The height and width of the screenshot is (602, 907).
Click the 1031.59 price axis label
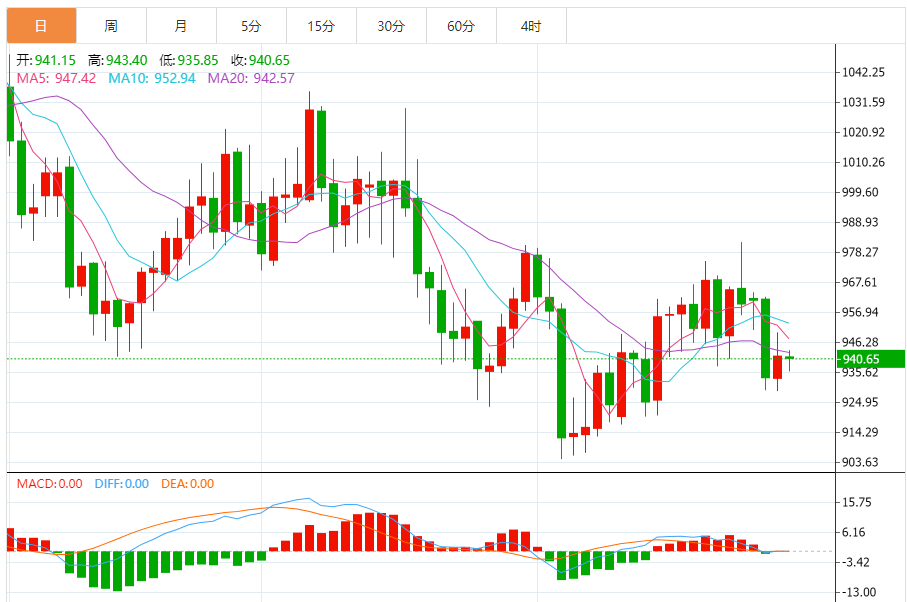863,102
